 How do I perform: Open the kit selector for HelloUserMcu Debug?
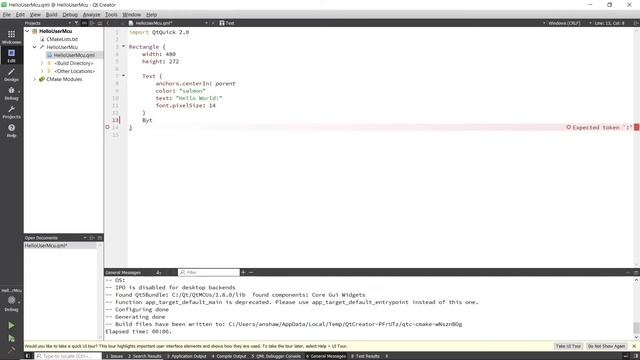[x=11, y=300]
